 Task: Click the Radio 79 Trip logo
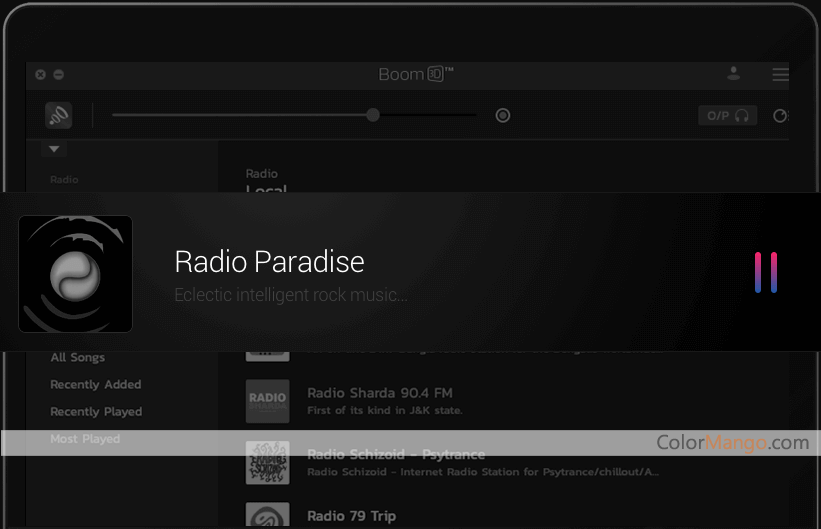click(x=267, y=515)
